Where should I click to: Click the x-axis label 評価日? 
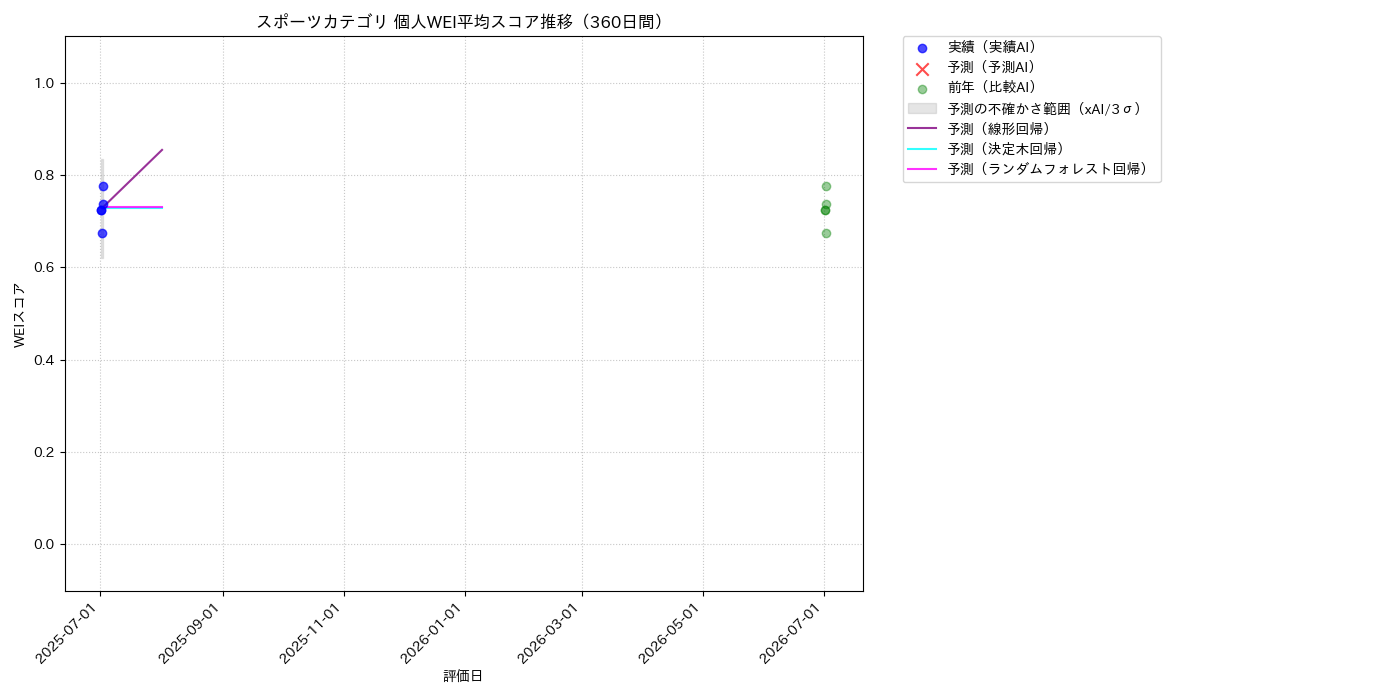coord(463,676)
